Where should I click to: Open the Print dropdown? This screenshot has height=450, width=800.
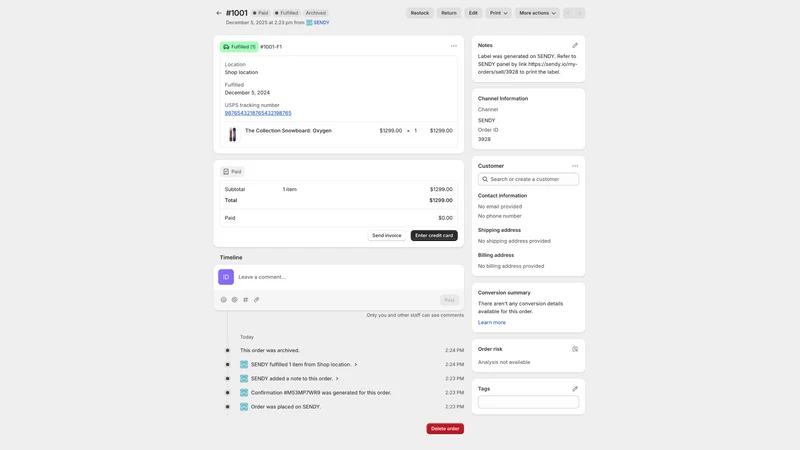click(498, 13)
